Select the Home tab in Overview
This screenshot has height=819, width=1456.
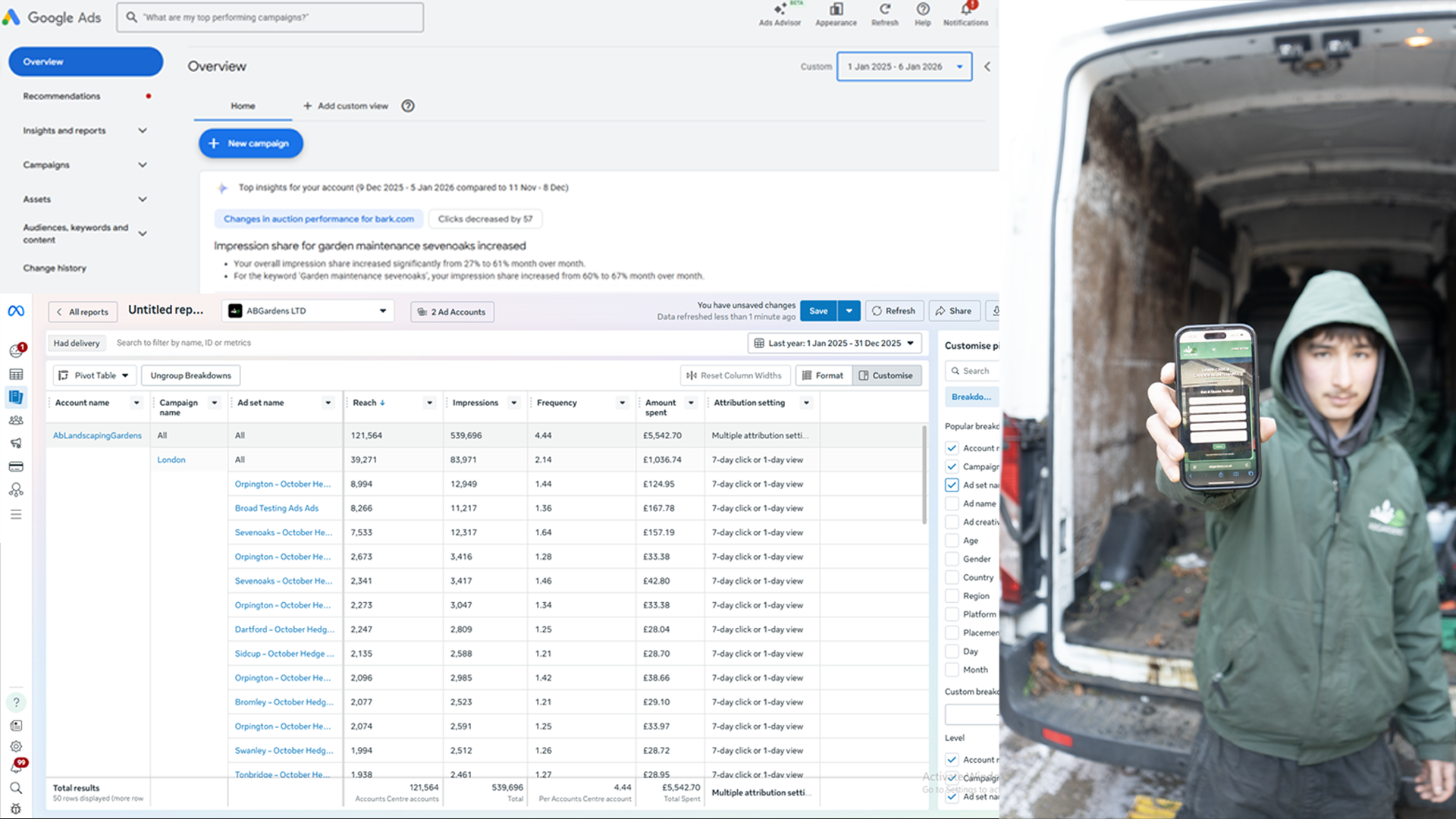[x=243, y=106]
